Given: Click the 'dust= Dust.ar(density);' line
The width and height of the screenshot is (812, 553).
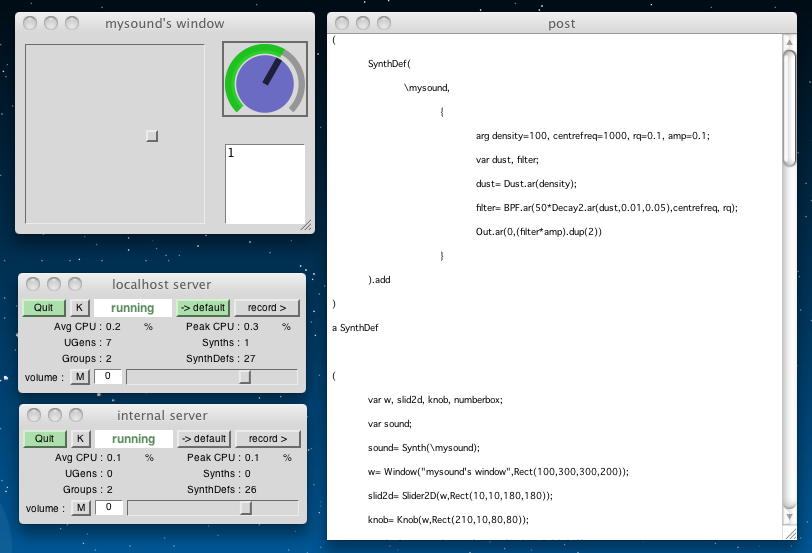Looking at the screenshot, I should [x=526, y=183].
